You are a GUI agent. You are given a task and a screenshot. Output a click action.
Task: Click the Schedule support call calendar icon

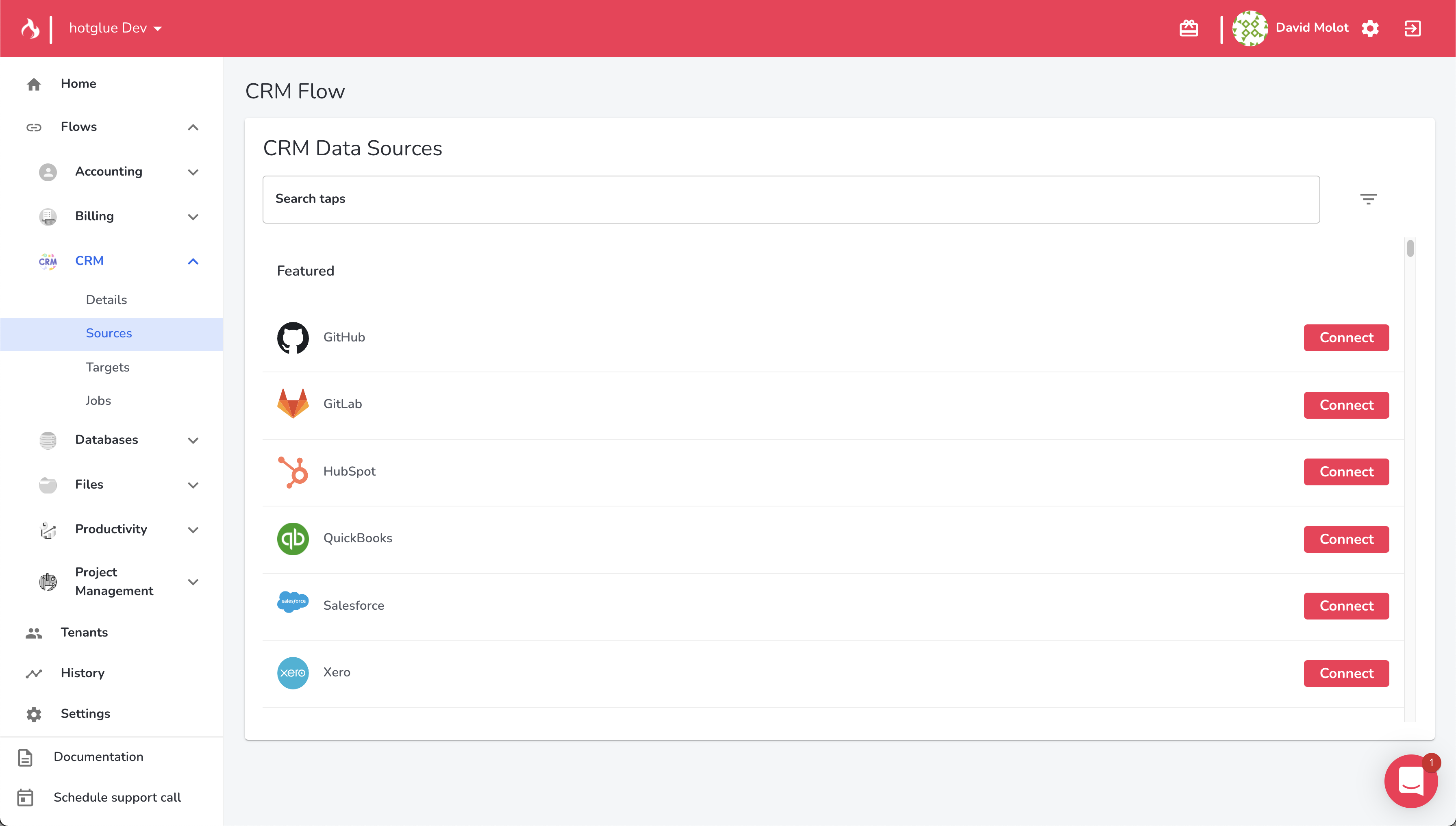coord(26,798)
